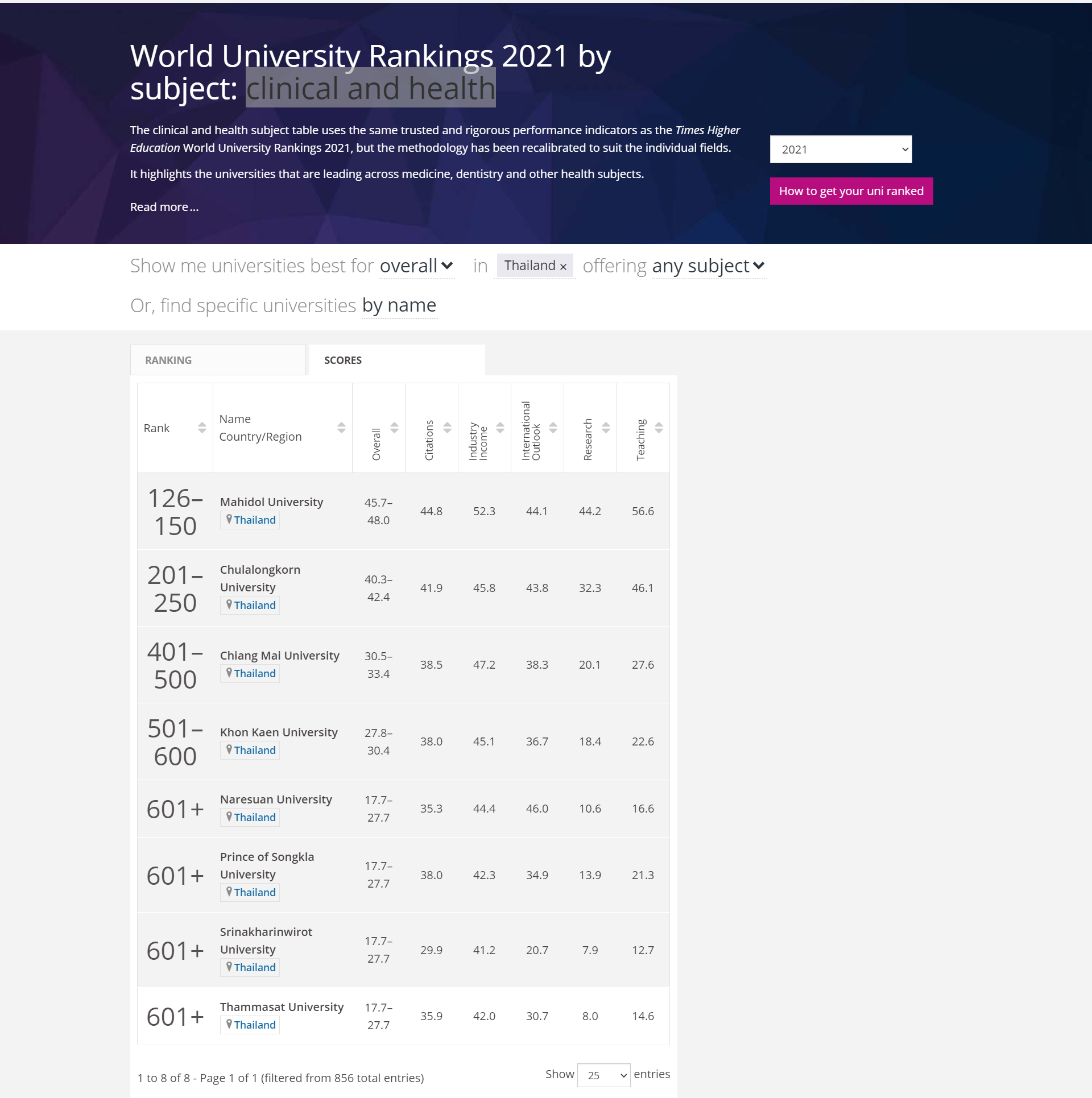
Task: Switch to the RANKING tab
Action: tap(218, 360)
